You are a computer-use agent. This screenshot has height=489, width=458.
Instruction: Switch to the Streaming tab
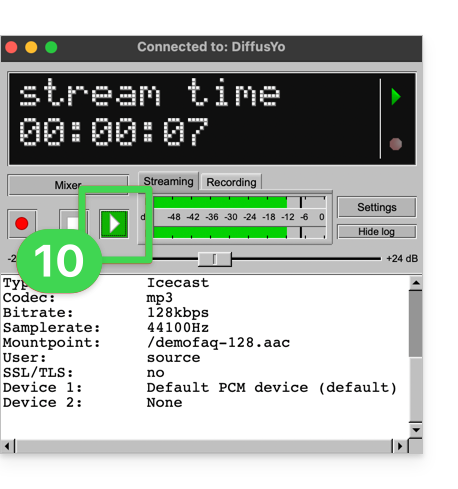(168, 181)
